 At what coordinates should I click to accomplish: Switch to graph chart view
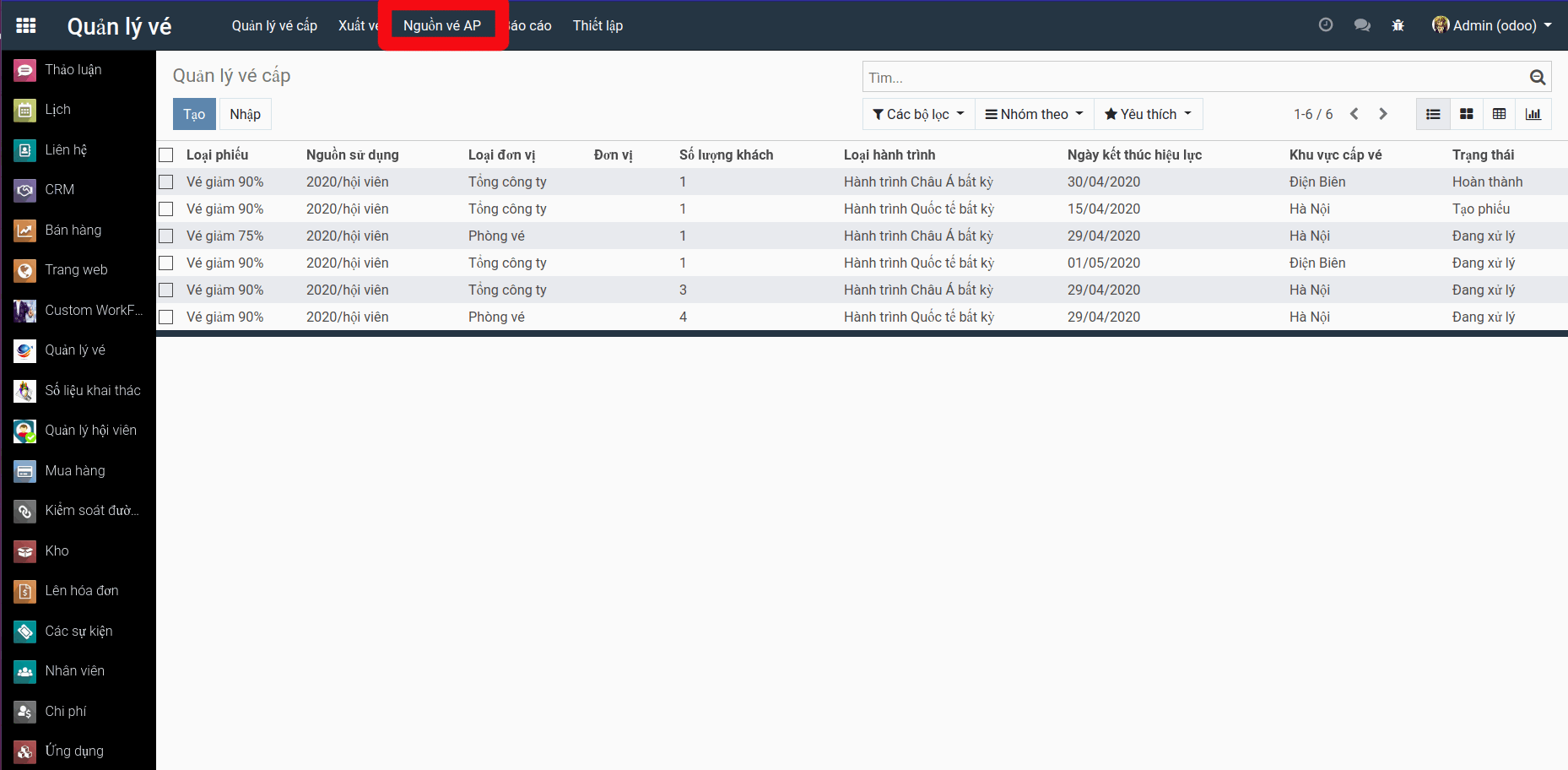pyautogui.click(x=1533, y=114)
